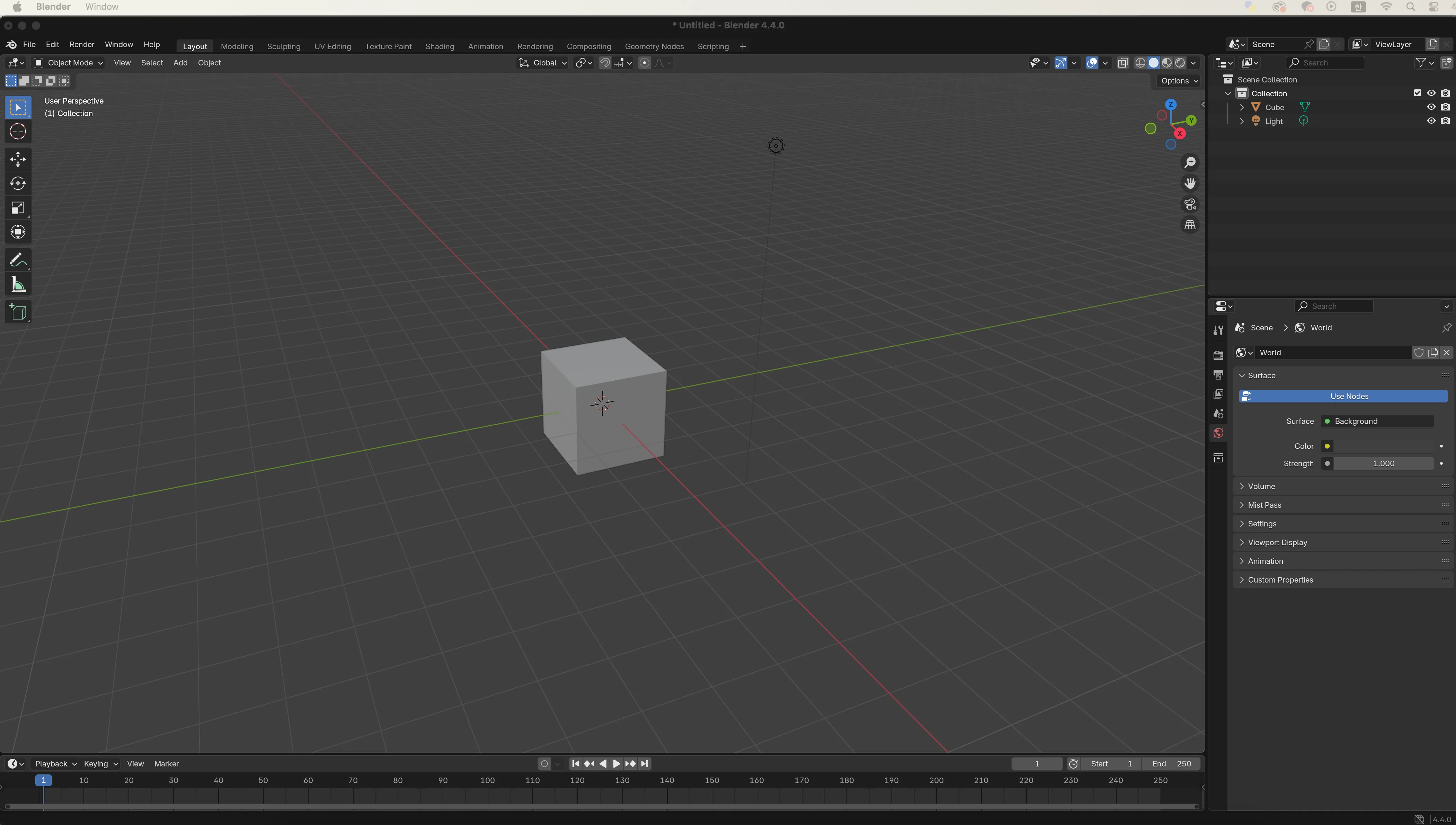Open the Tool properties tab
The height and width of the screenshot is (825, 1456).
(1218, 330)
